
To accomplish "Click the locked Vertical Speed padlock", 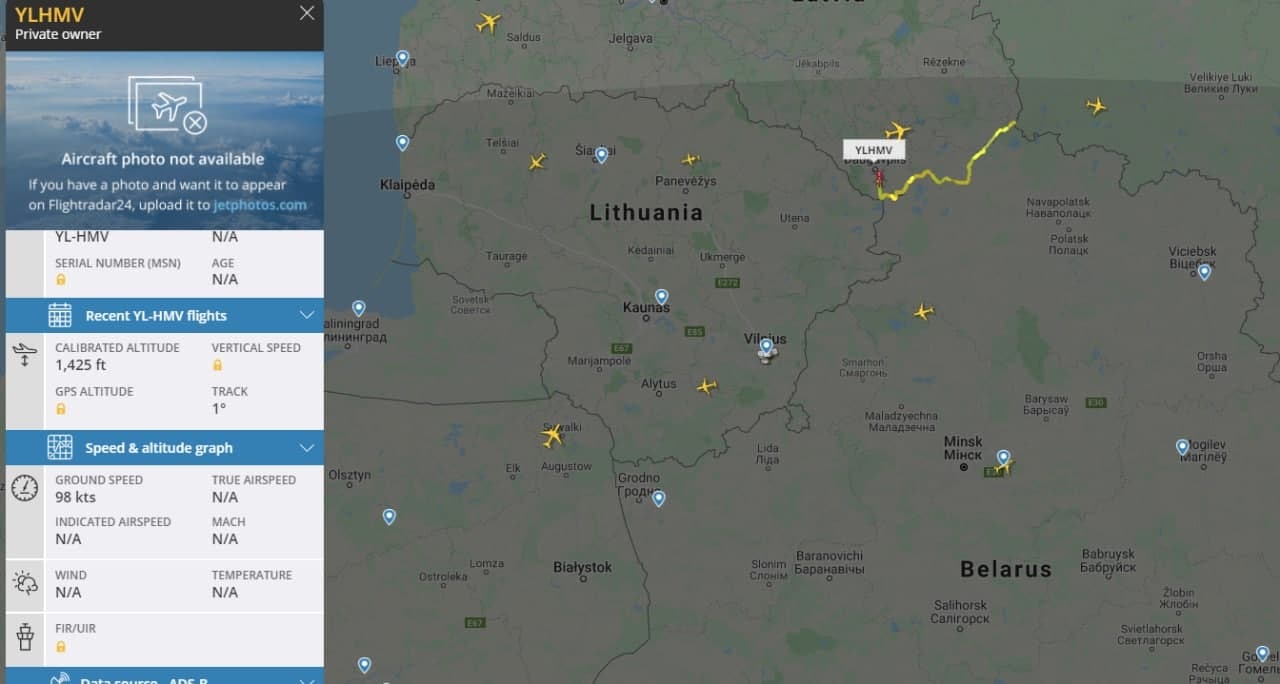I will [x=217, y=365].
